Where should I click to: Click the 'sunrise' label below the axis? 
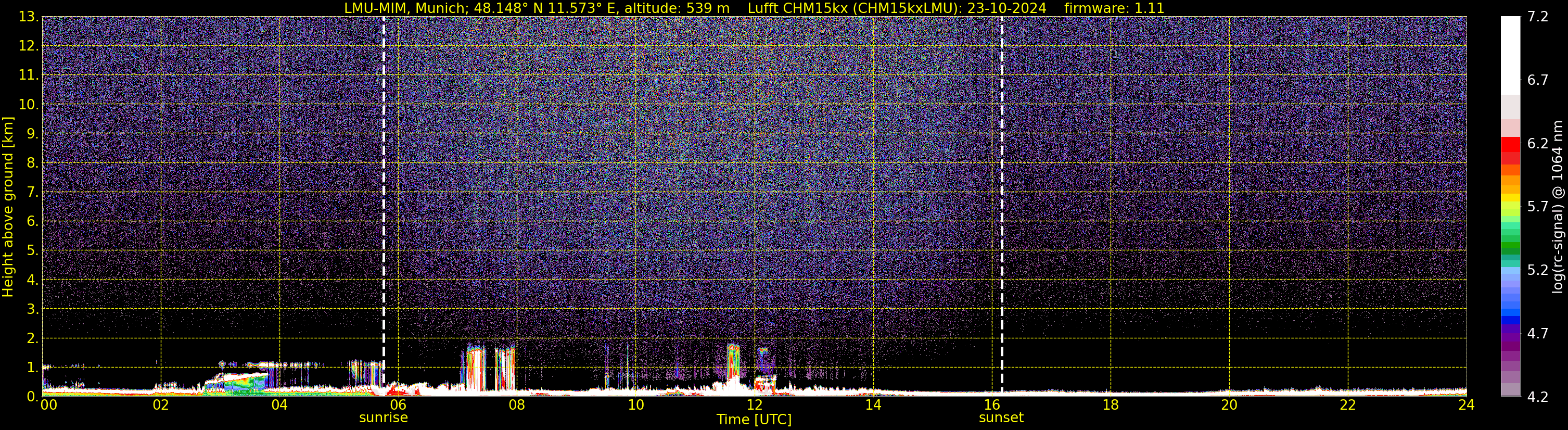384,418
